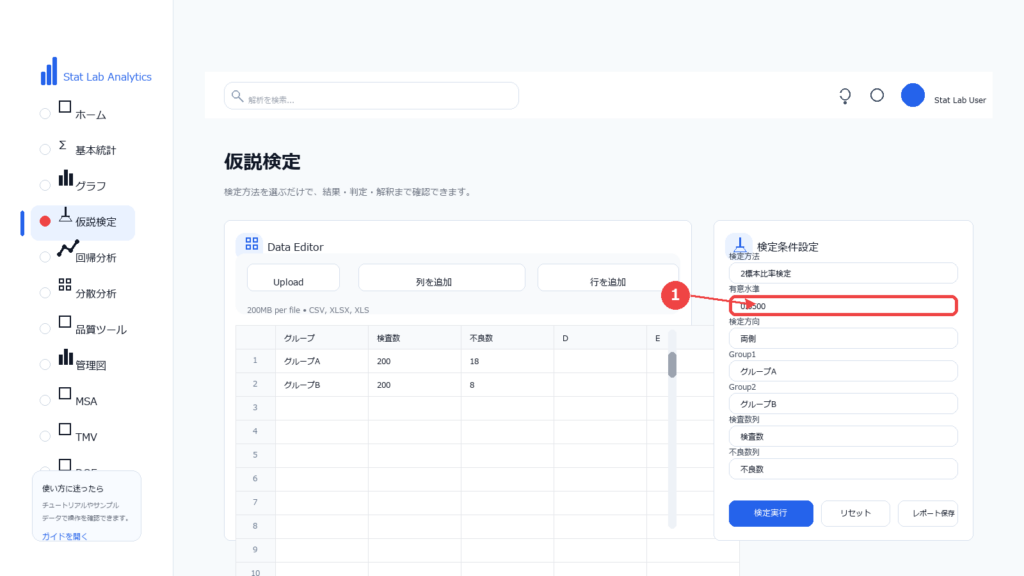Screen dimensions: 1024x576
Task: Click the data table vertical scrollbar thumb
Action: 672,364
